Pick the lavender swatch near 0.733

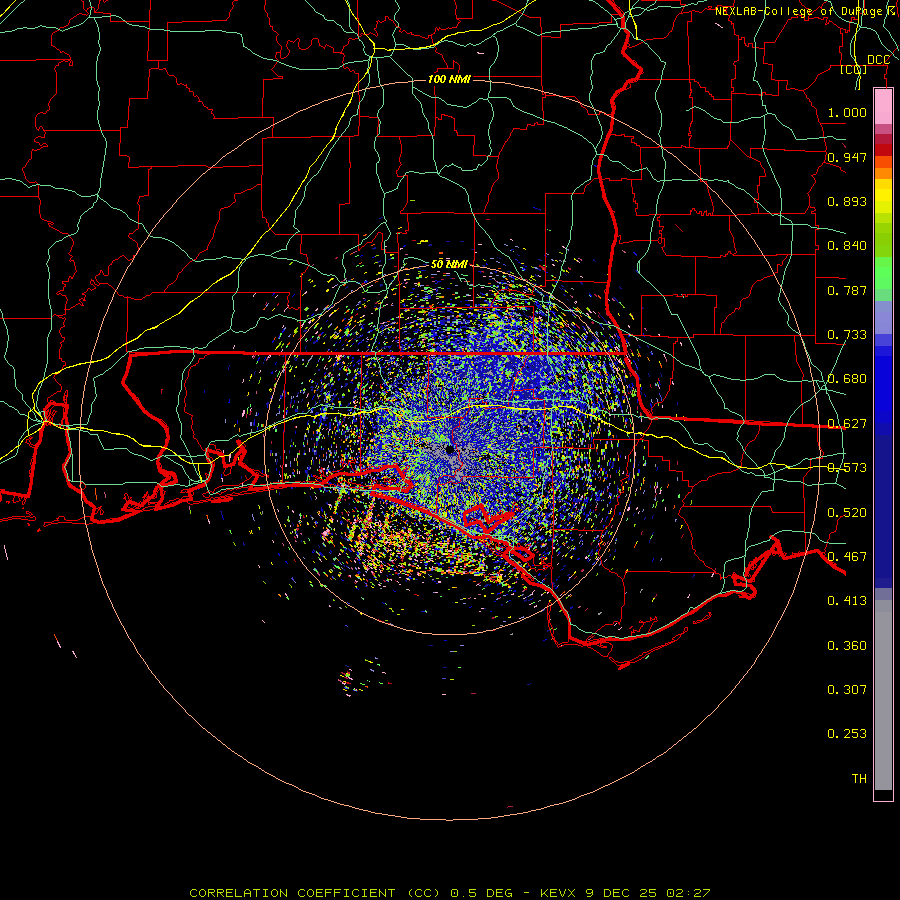click(883, 317)
